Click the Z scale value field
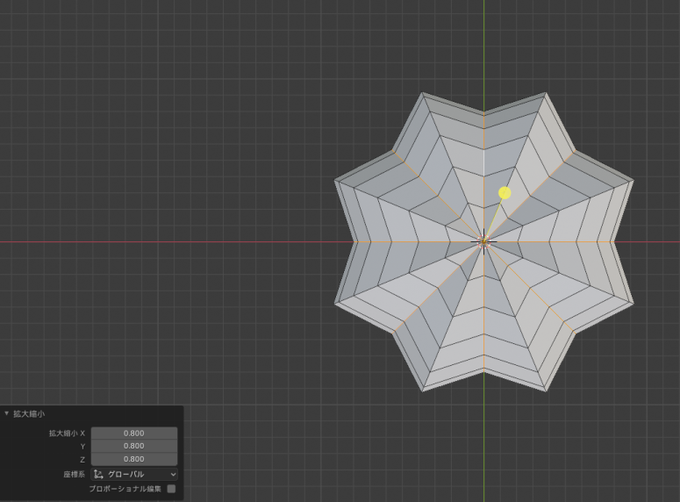 pos(134,459)
